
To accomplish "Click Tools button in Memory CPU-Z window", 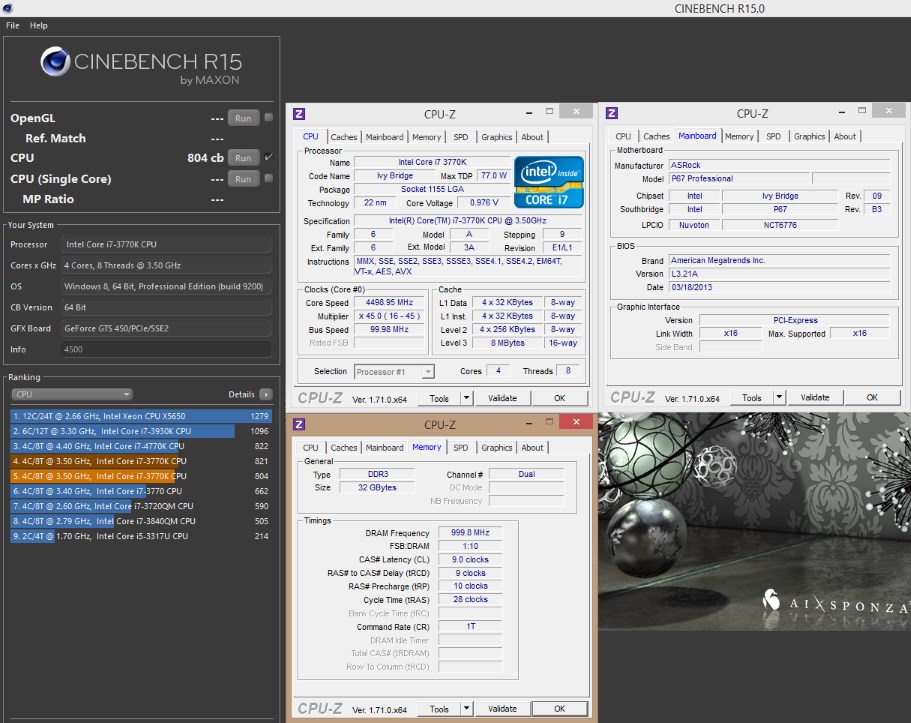I will [x=439, y=708].
